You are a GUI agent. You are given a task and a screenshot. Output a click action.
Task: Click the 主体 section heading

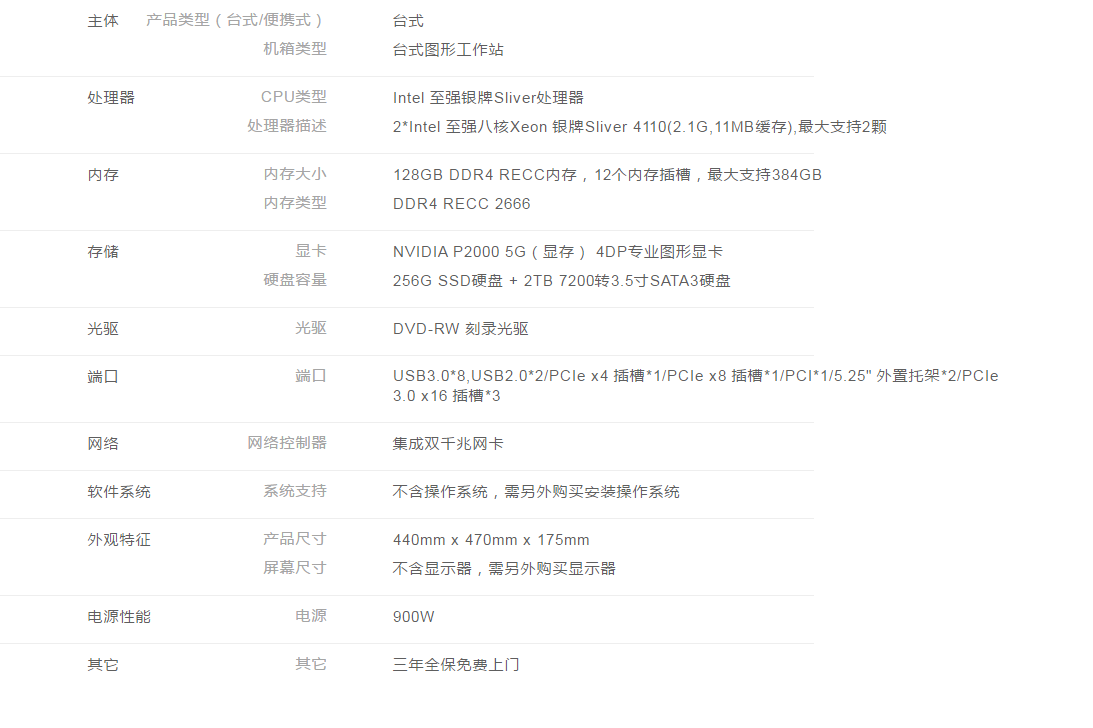(103, 21)
